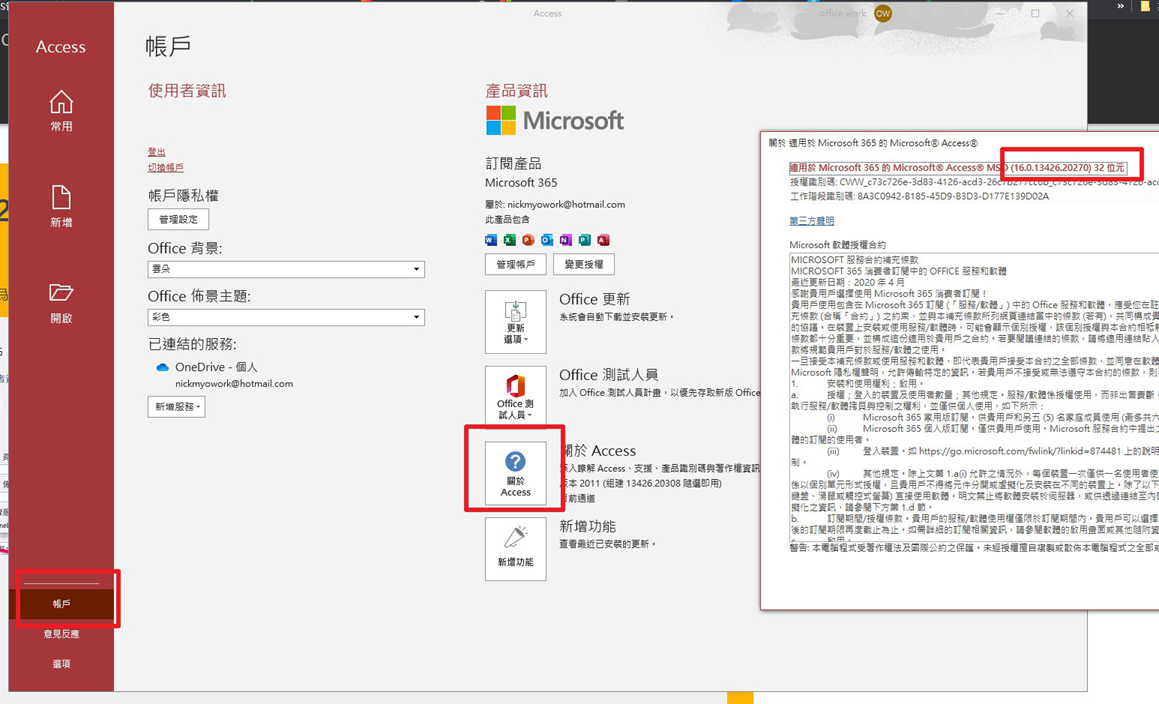1159x704 pixels.
Task: Open the Office 佈景主題 dropdown showing 彩色
Action: [x=286, y=317]
